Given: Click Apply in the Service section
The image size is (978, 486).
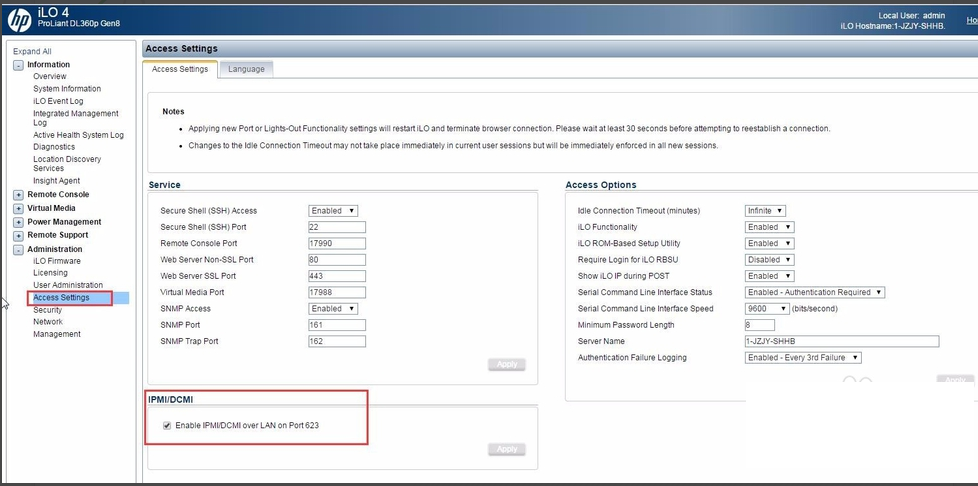Looking at the screenshot, I should 506,364.
